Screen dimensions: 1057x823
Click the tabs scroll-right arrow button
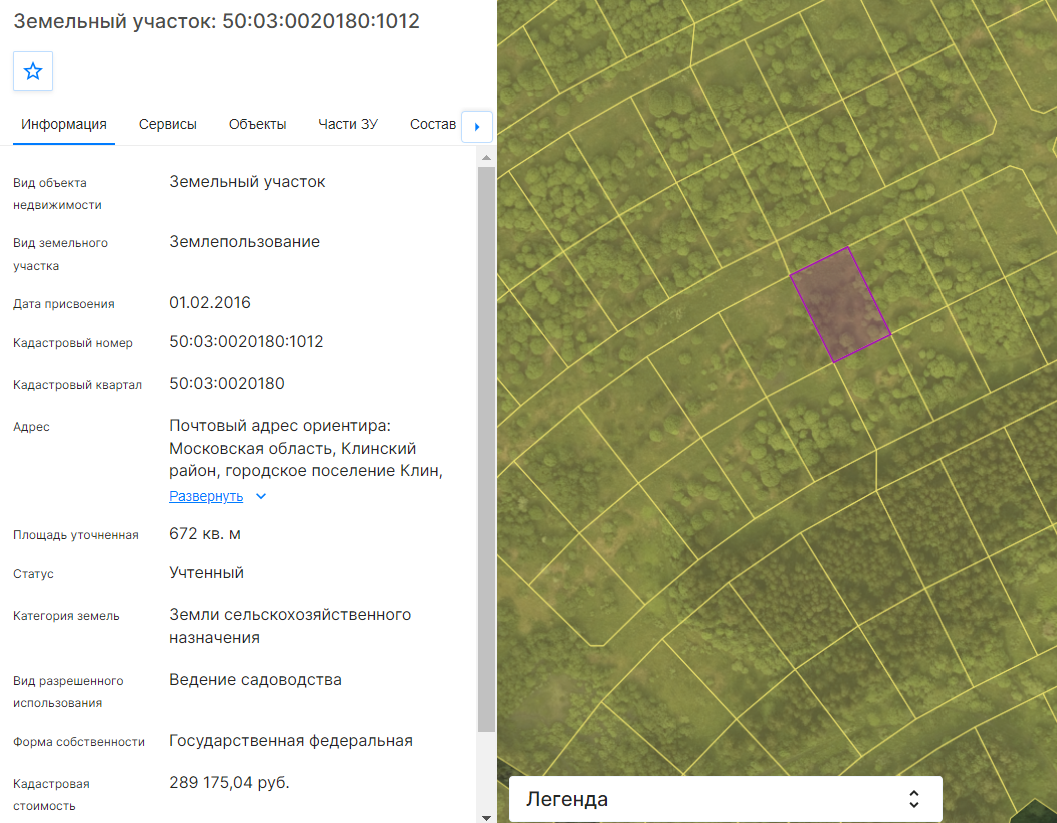(x=477, y=126)
